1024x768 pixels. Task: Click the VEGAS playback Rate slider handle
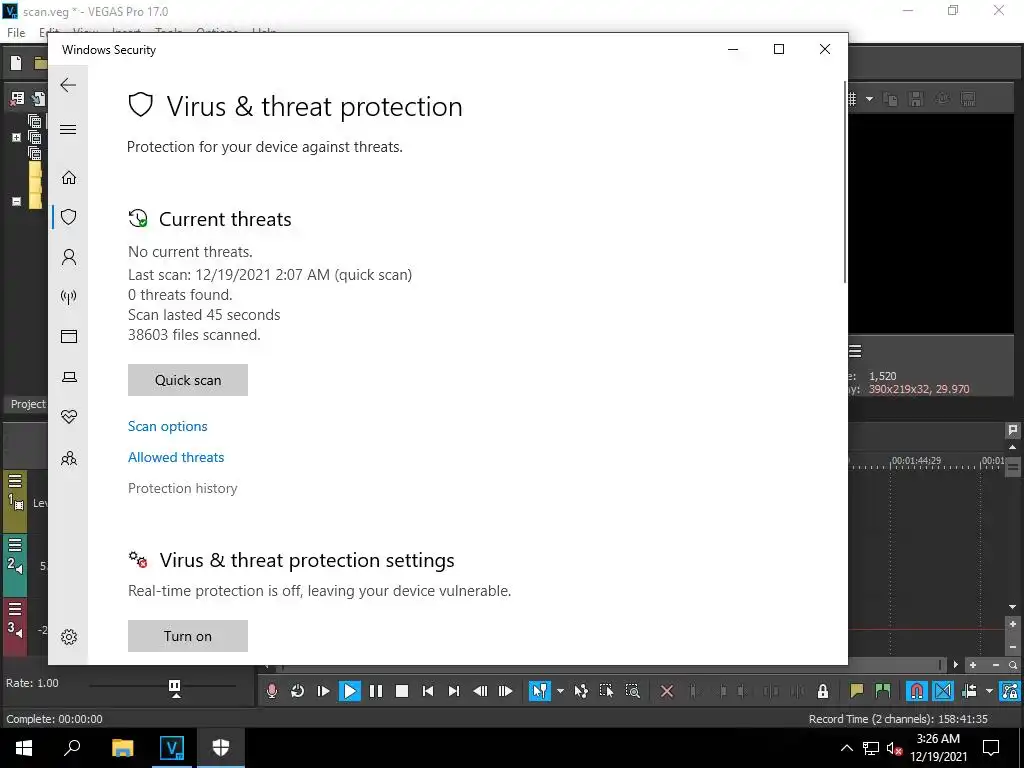(x=174, y=687)
